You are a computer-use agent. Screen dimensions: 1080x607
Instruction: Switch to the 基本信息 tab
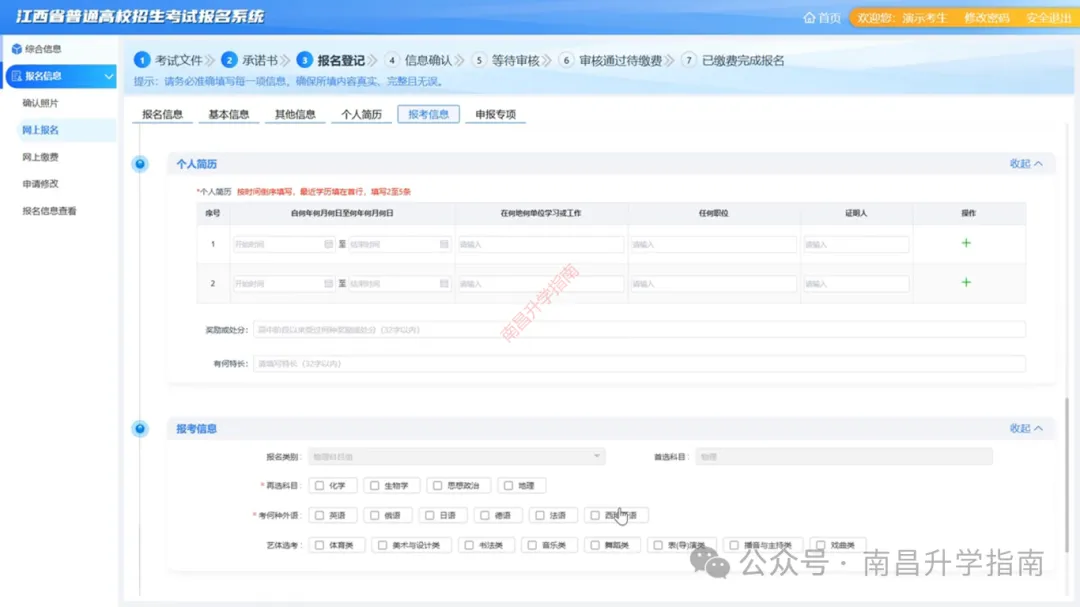click(x=229, y=114)
